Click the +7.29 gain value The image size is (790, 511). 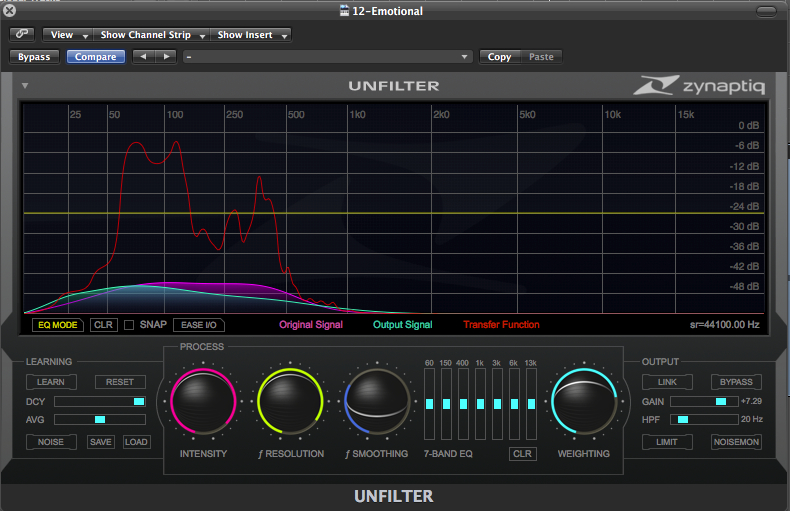[x=751, y=401]
